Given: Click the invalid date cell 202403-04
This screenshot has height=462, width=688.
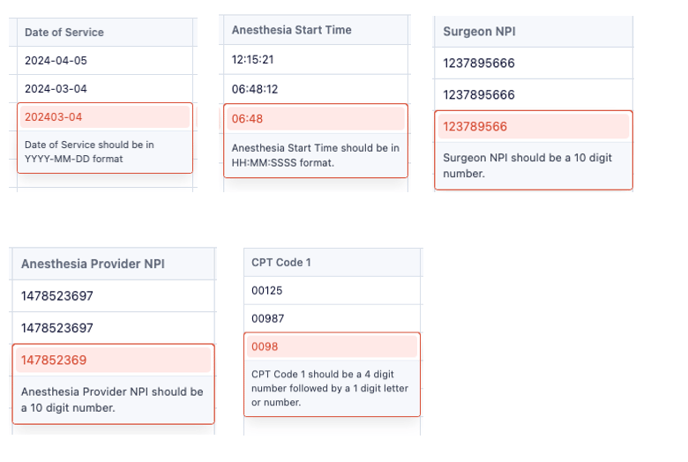Looking at the screenshot, I should [105, 117].
